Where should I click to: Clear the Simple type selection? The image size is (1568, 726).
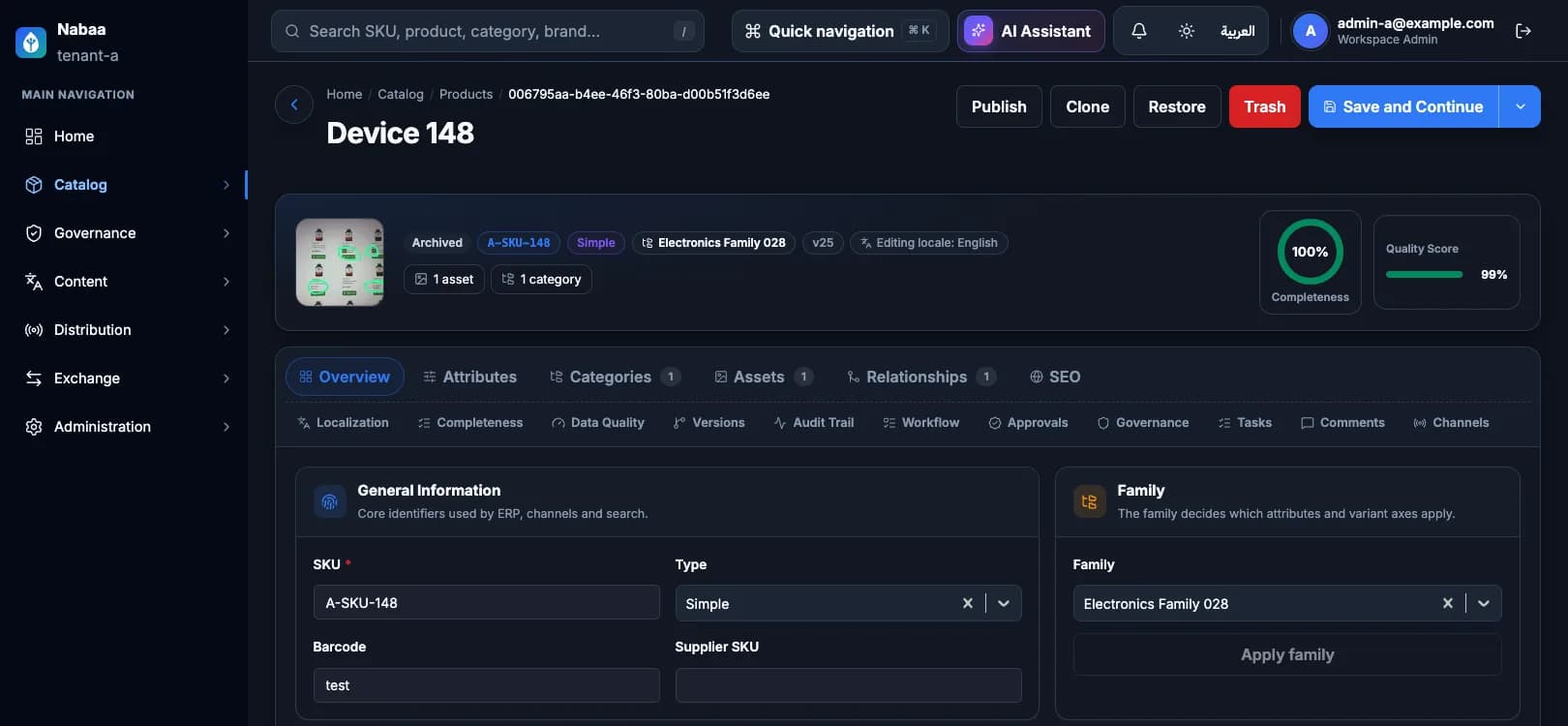pyautogui.click(x=967, y=603)
